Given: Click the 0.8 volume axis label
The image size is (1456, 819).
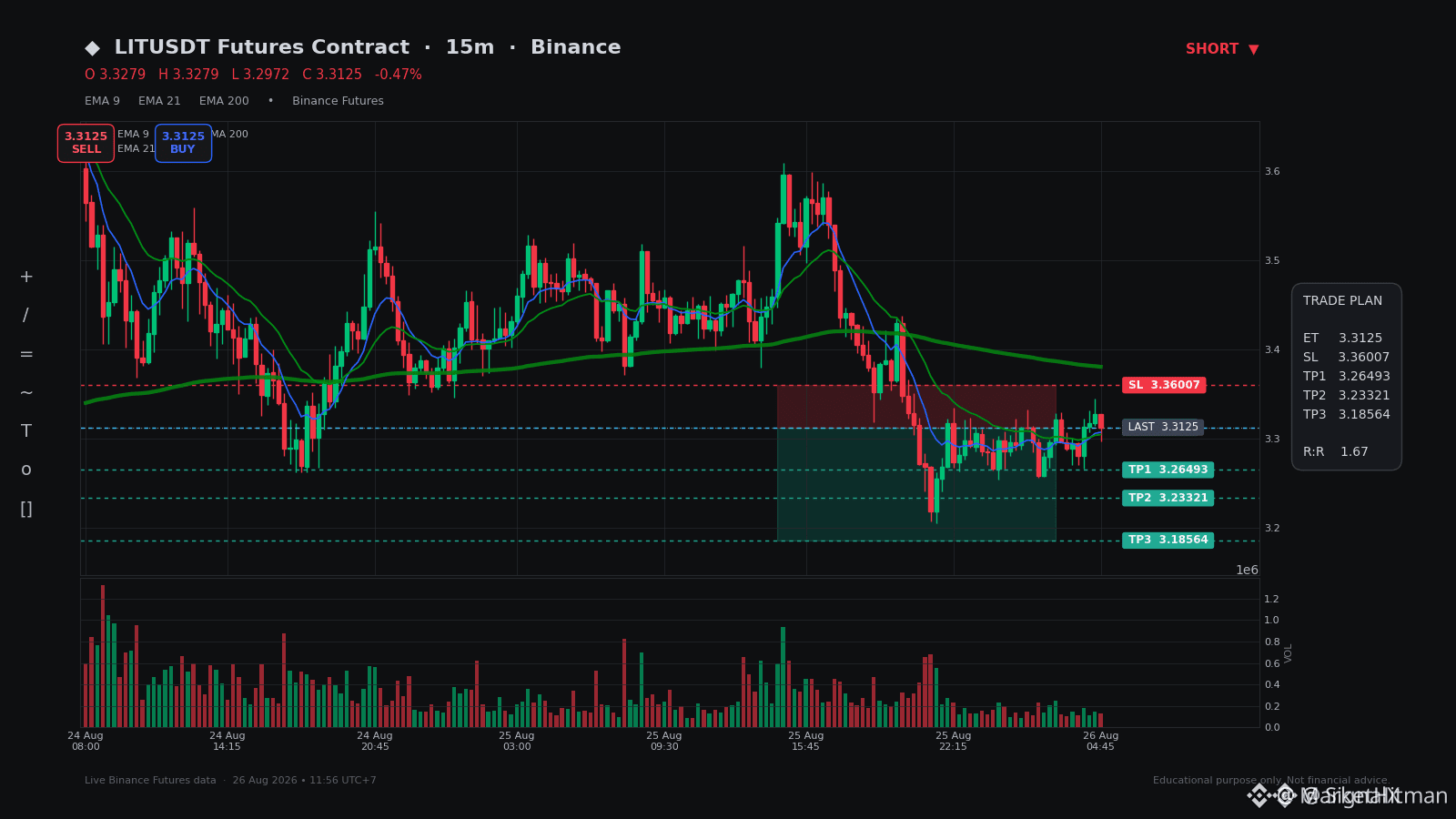Looking at the screenshot, I should pos(1271,642).
